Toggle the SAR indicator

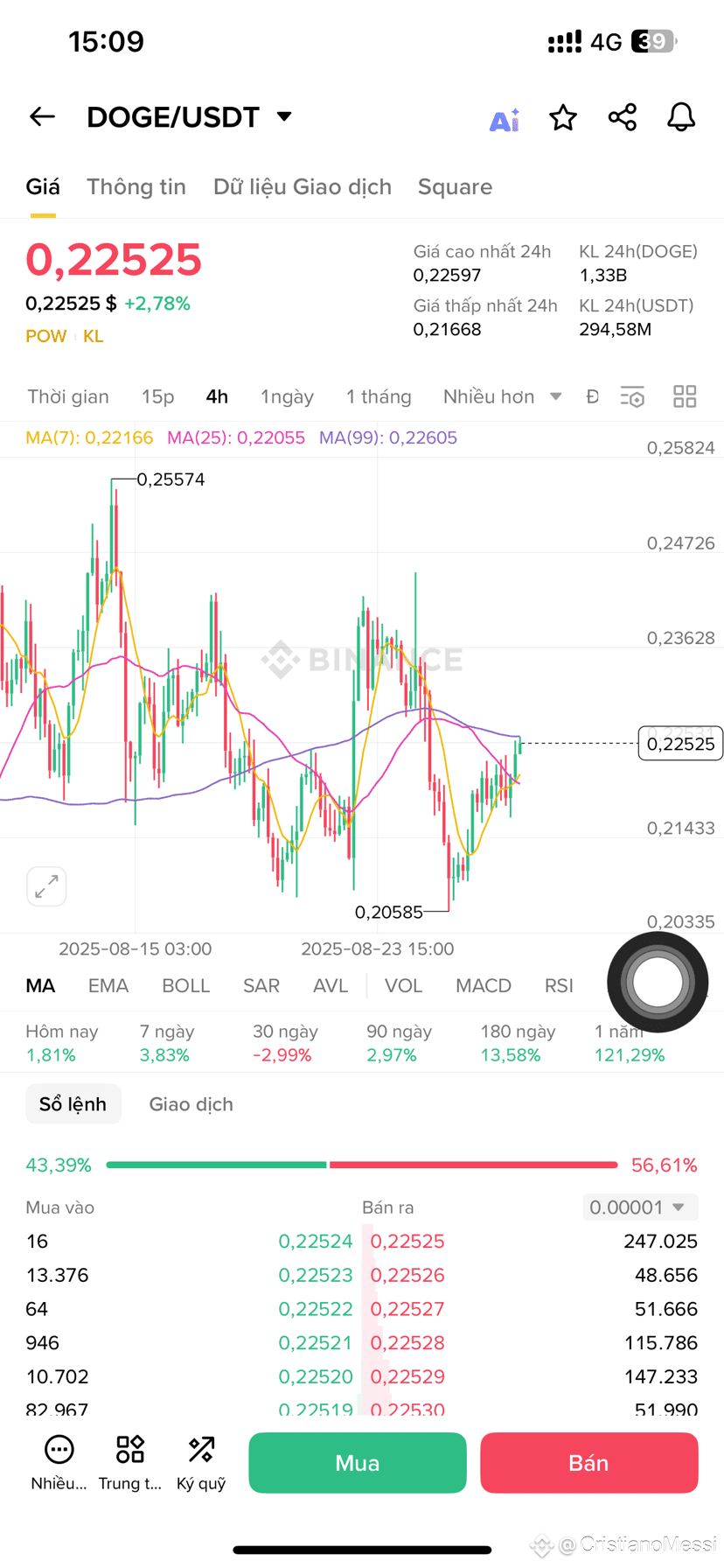tap(261, 986)
